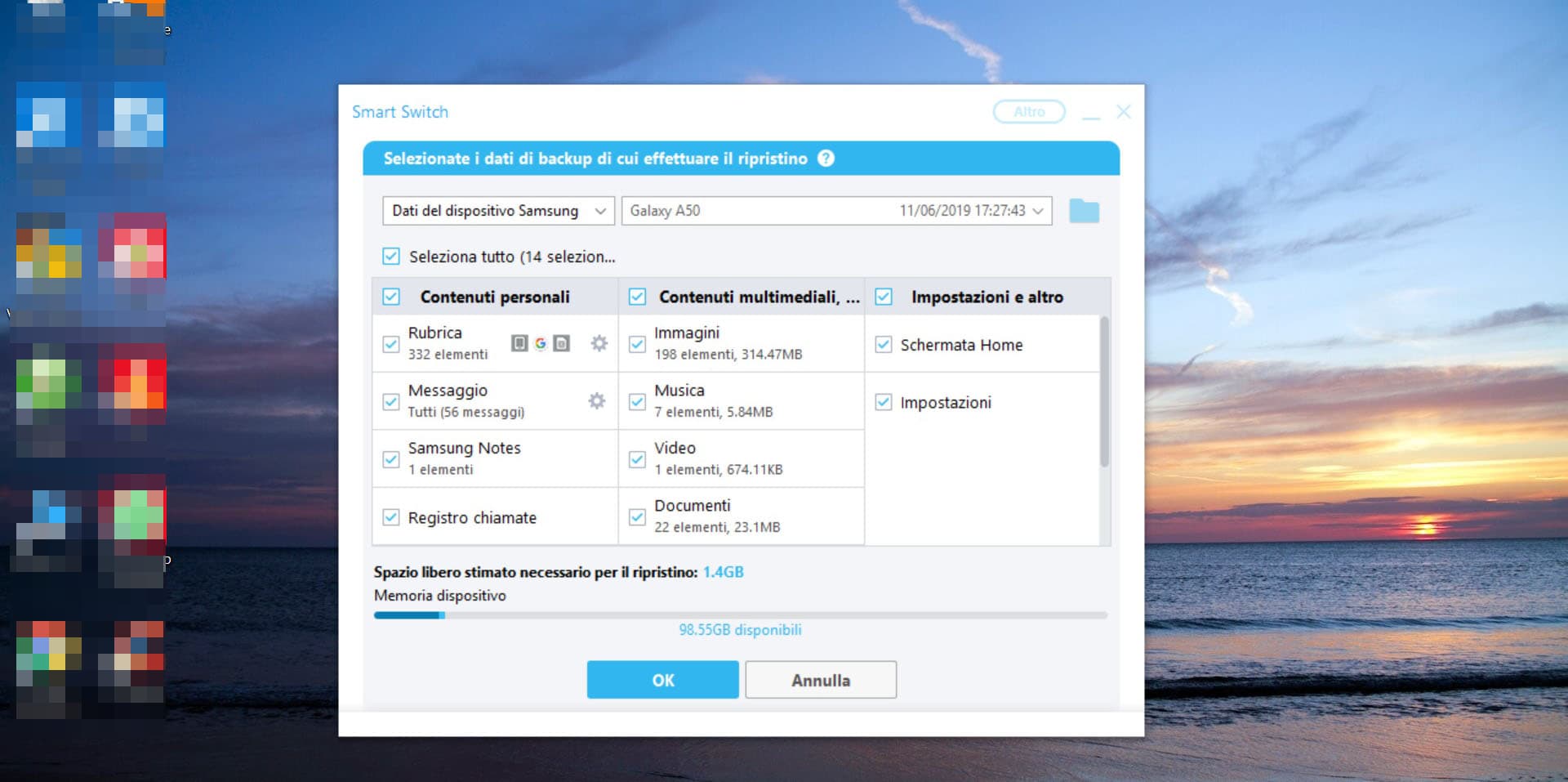Viewport: 1568px width, 782px height.
Task: Open Rubrica settings via its gear icon
Action: point(599,344)
